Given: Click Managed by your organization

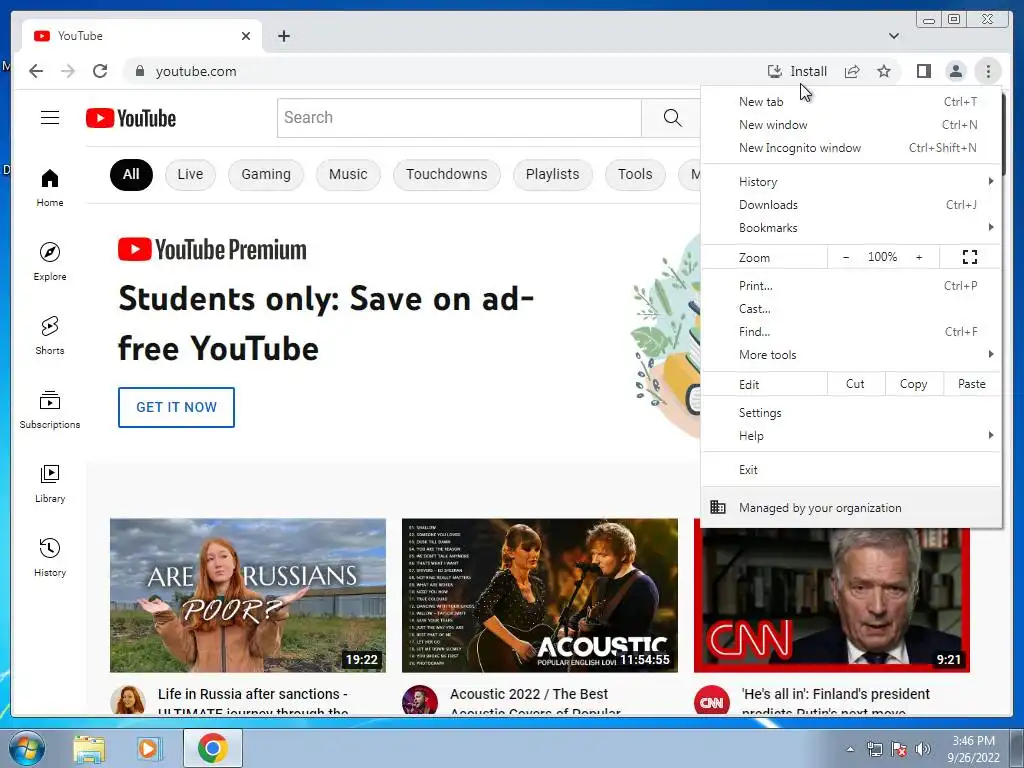Looking at the screenshot, I should pyautogui.click(x=851, y=507).
